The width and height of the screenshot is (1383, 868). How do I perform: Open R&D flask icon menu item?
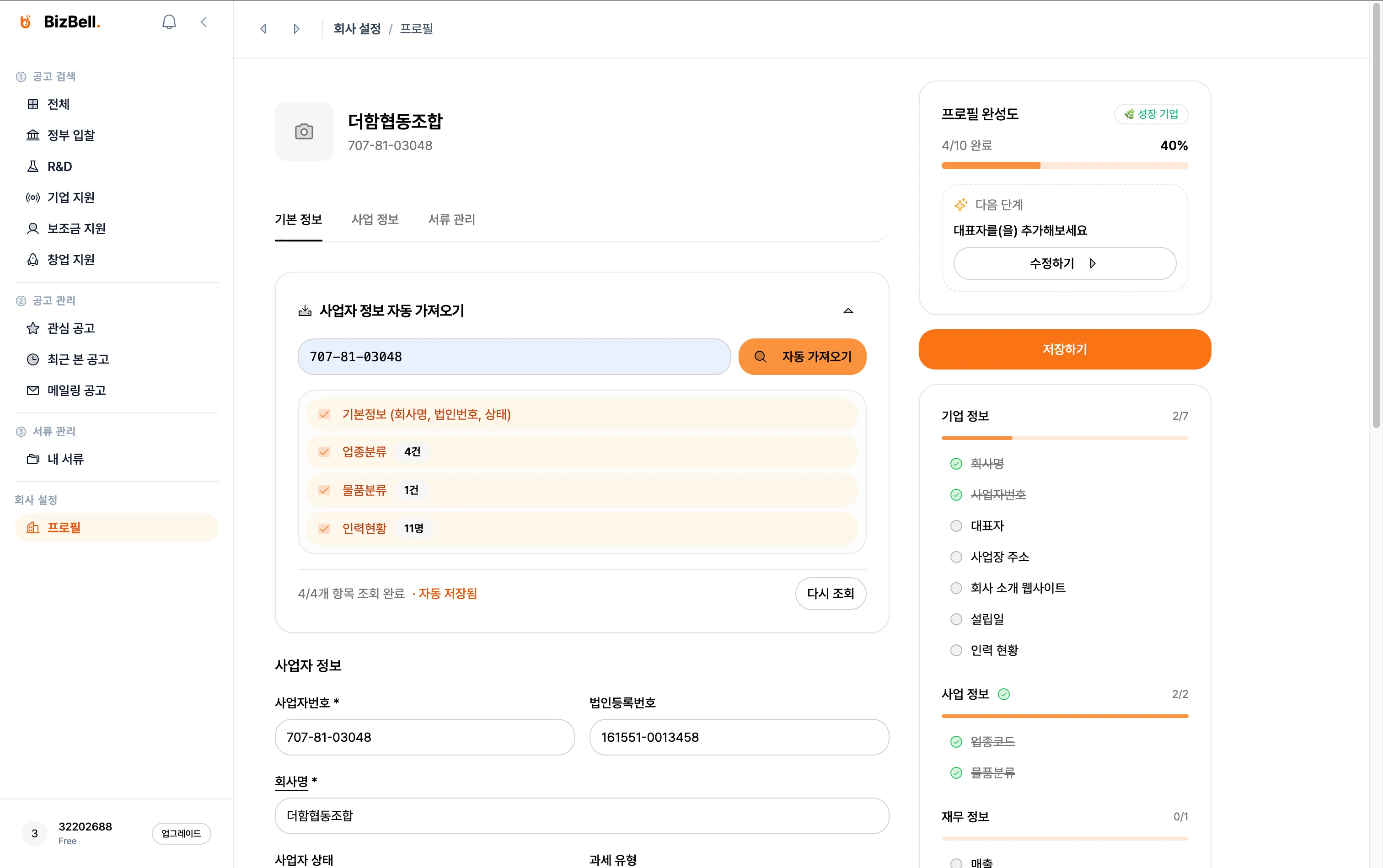click(x=59, y=166)
